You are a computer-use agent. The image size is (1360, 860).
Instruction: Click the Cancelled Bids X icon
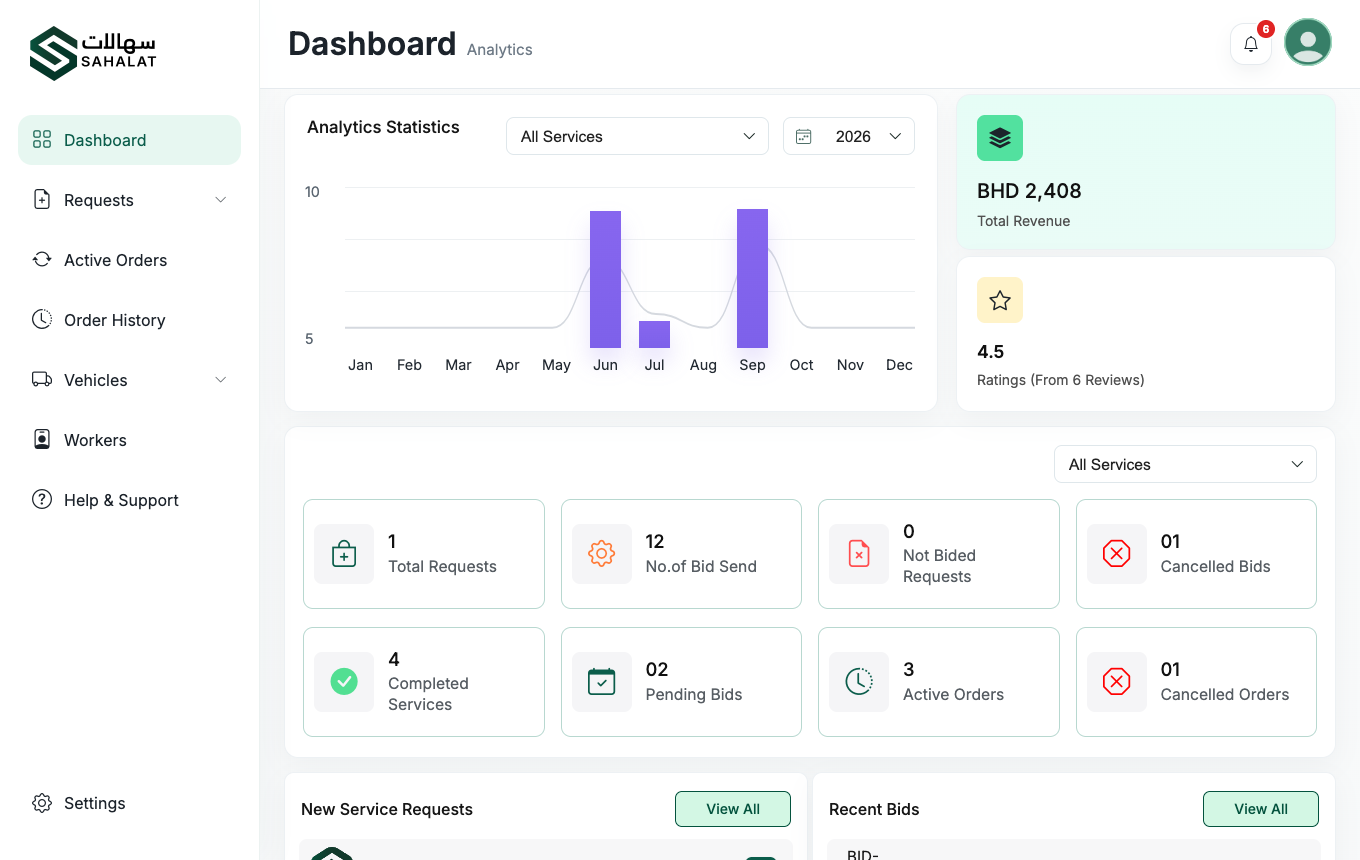(1116, 554)
